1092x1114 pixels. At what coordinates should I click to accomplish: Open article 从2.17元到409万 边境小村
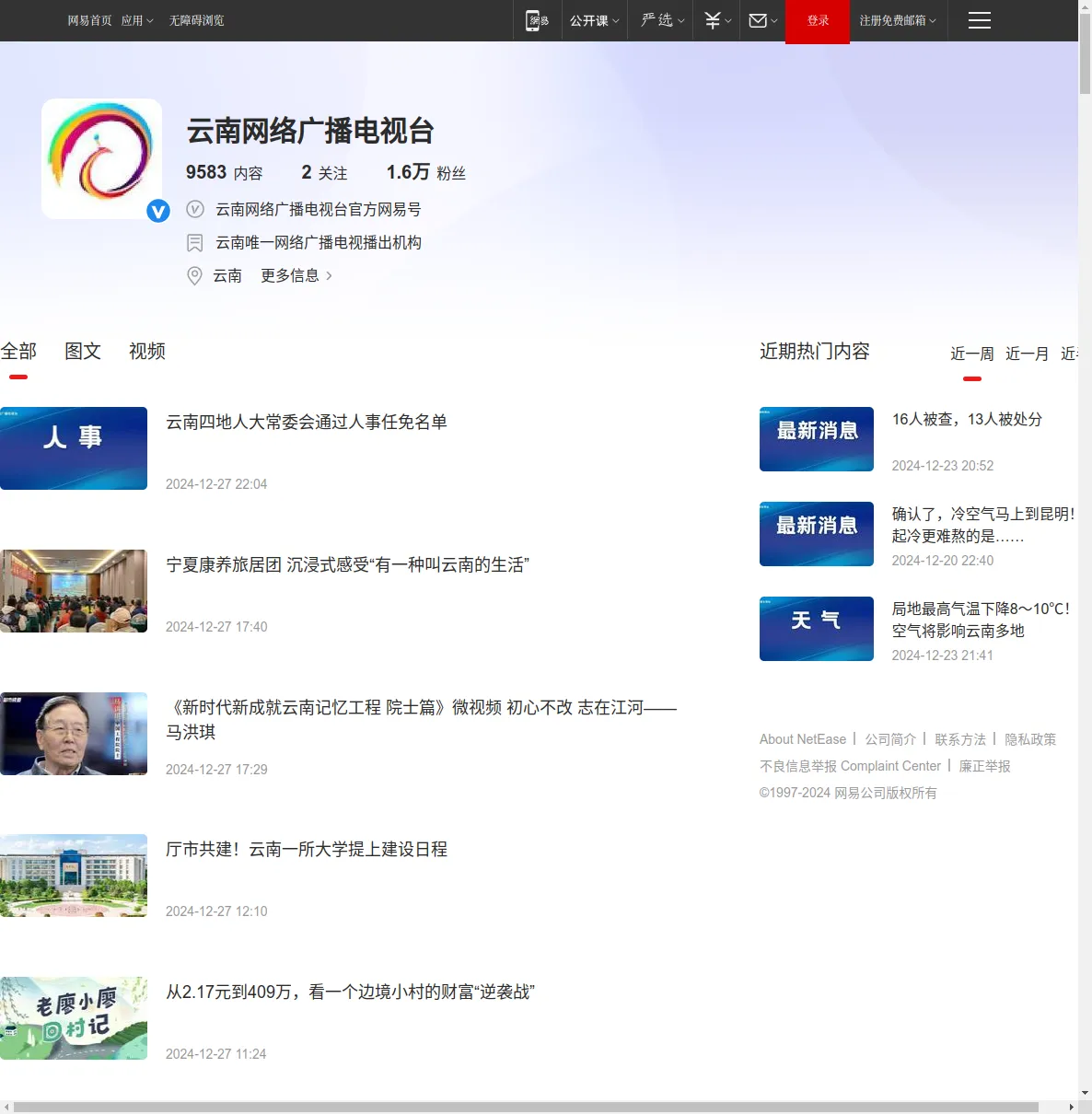click(x=351, y=992)
